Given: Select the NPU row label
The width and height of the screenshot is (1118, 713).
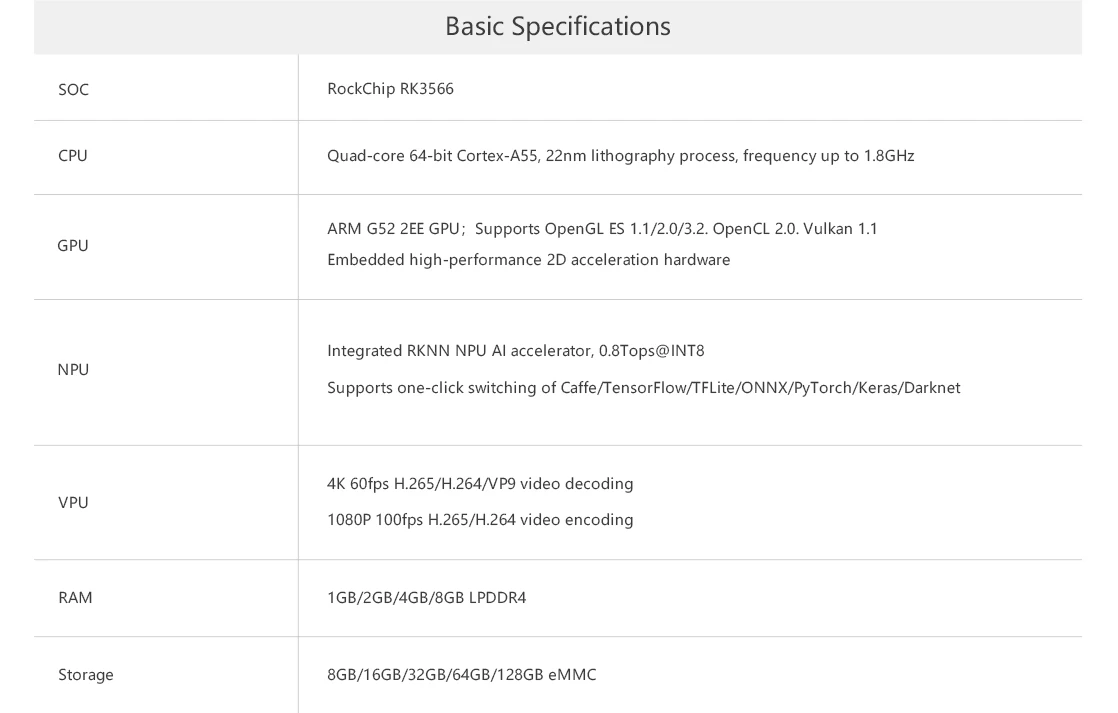Looking at the screenshot, I should (73, 369).
